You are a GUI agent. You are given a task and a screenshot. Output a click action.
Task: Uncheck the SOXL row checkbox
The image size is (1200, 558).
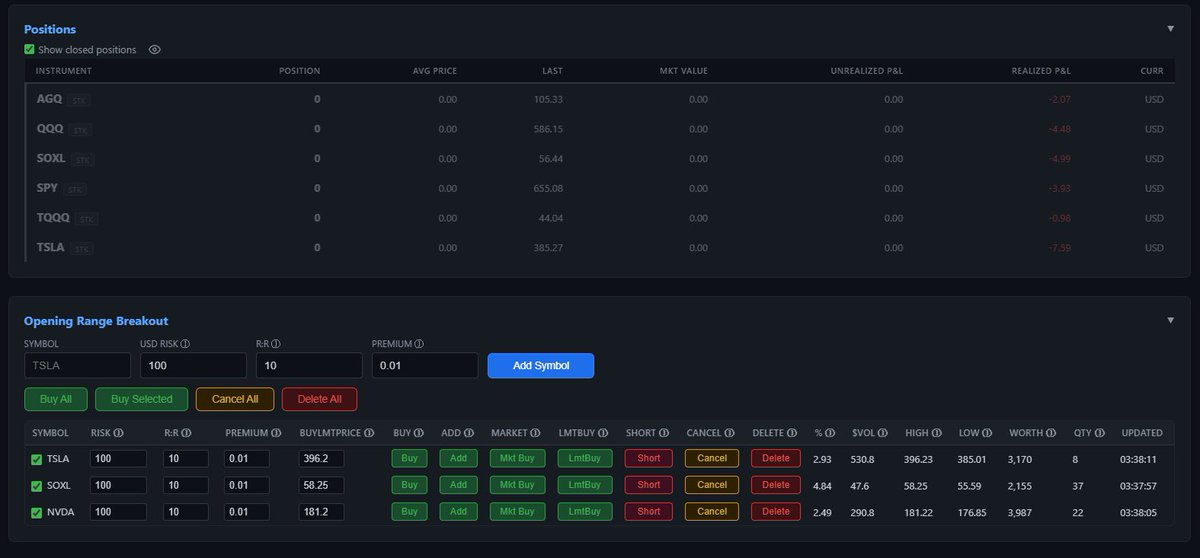pyautogui.click(x=37, y=485)
